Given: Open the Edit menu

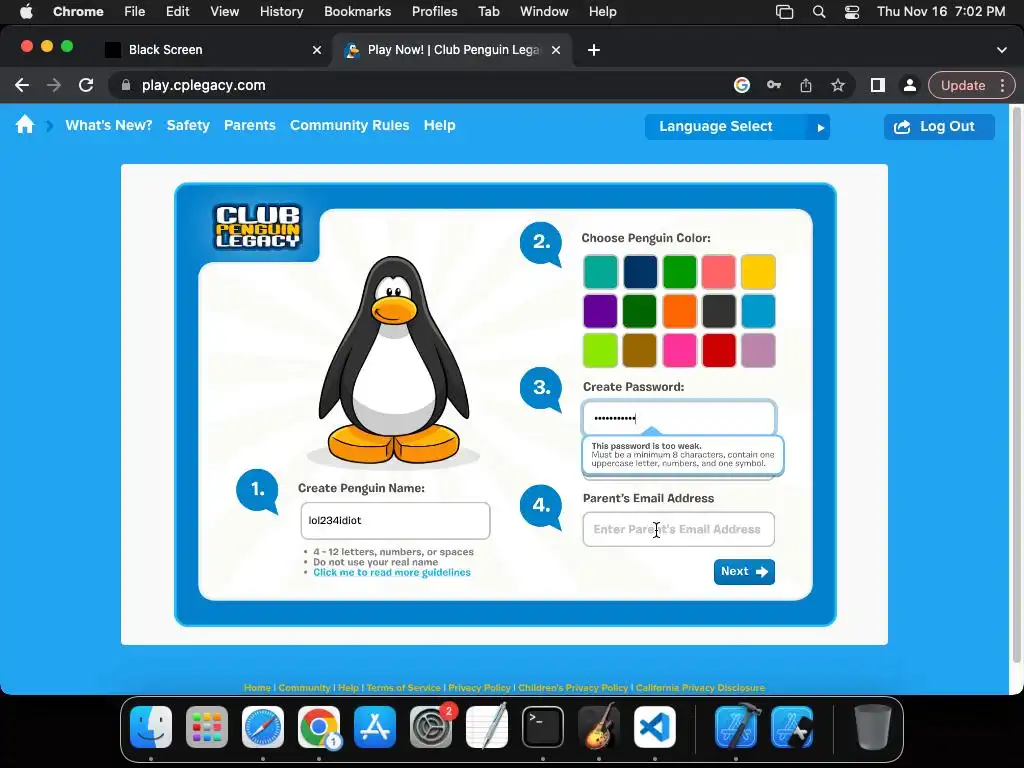Looking at the screenshot, I should 177,12.
